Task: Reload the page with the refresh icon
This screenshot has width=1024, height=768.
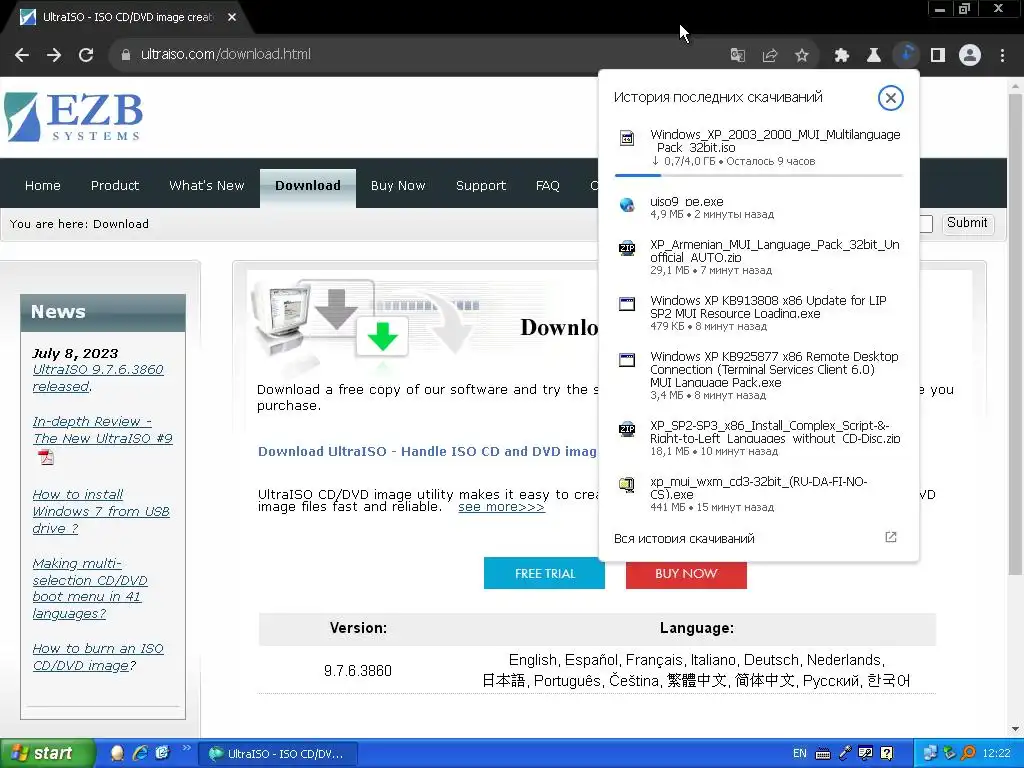Action: (x=86, y=55)
